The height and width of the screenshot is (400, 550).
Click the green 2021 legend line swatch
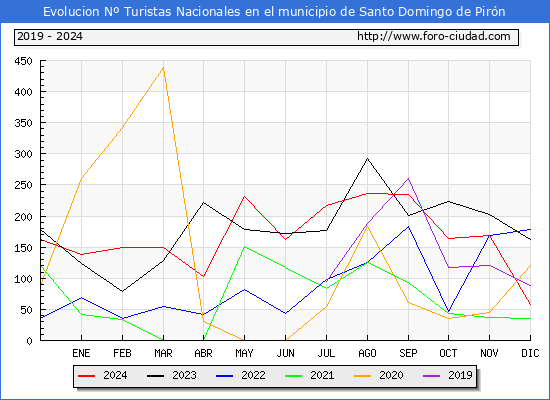294,376
